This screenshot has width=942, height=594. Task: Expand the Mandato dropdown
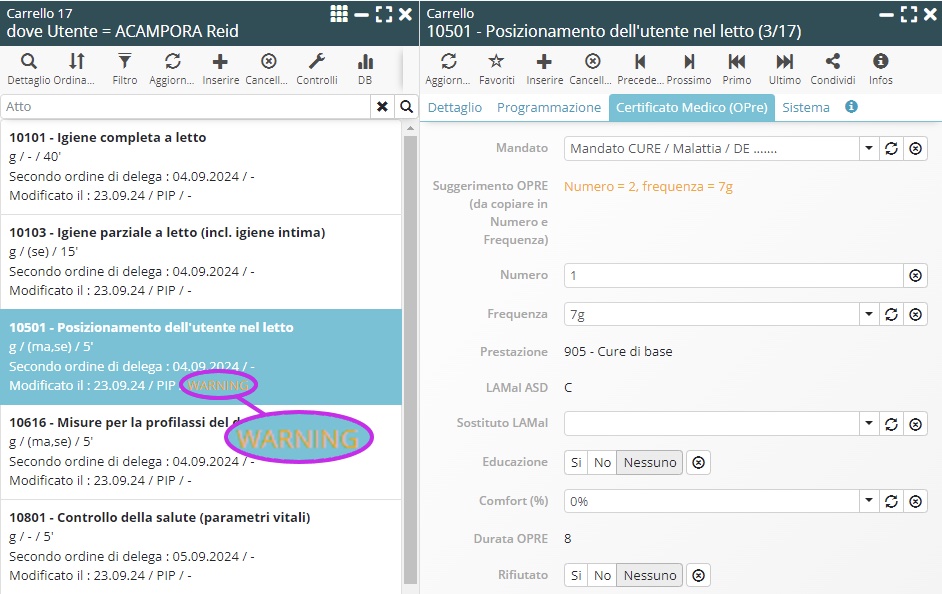pyautogui.click(x=868, y=149)
